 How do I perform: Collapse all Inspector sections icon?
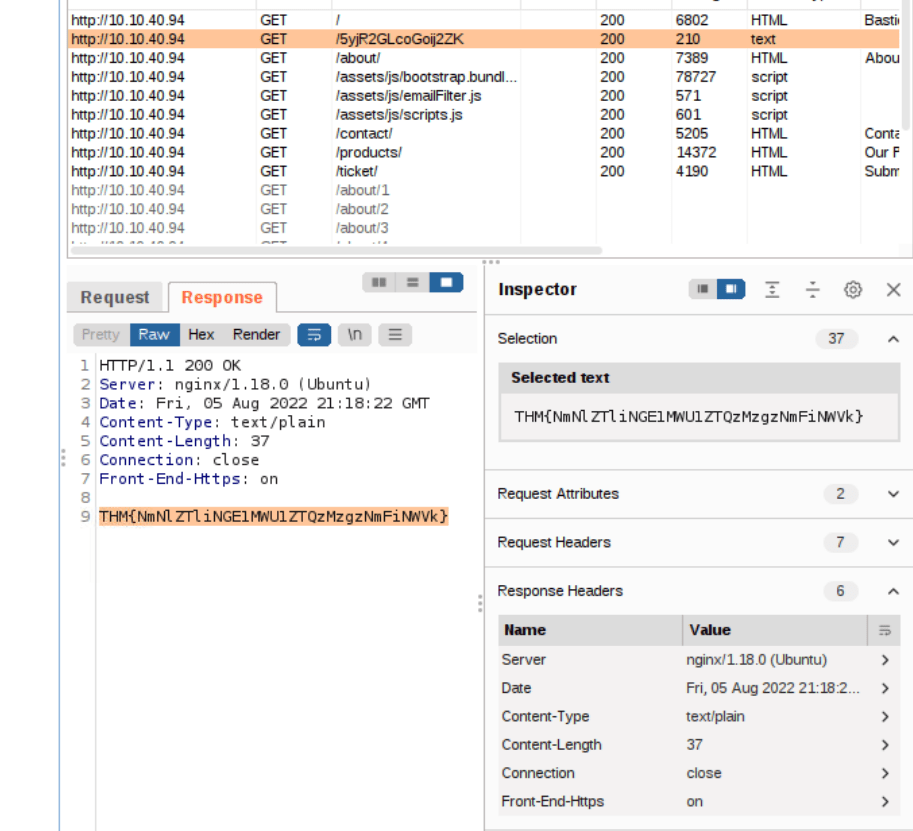813,289
